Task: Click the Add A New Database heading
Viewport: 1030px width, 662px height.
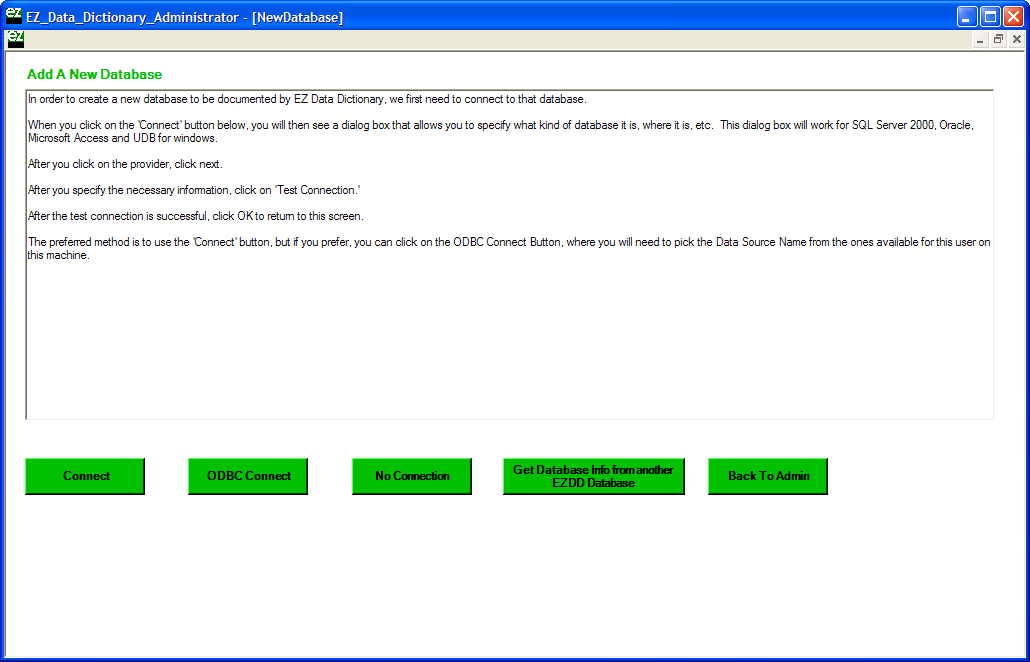Action: pos(94,75)
